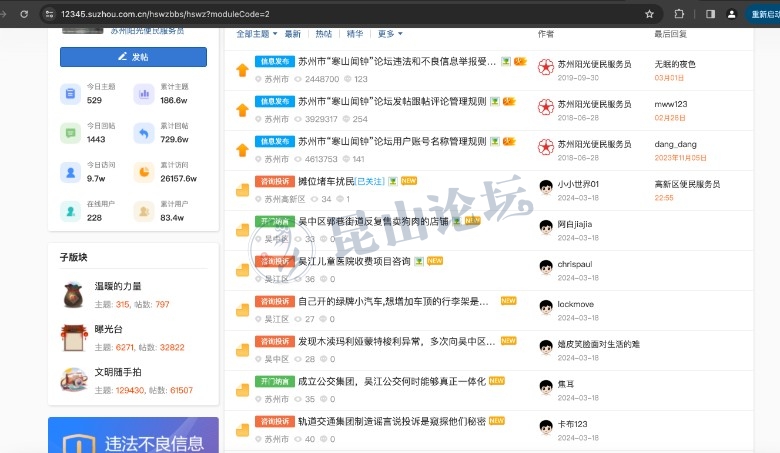Open the 温暖的力量 sub-board
The height and width of the screenshot is (453, 780).
pos(118,286)
